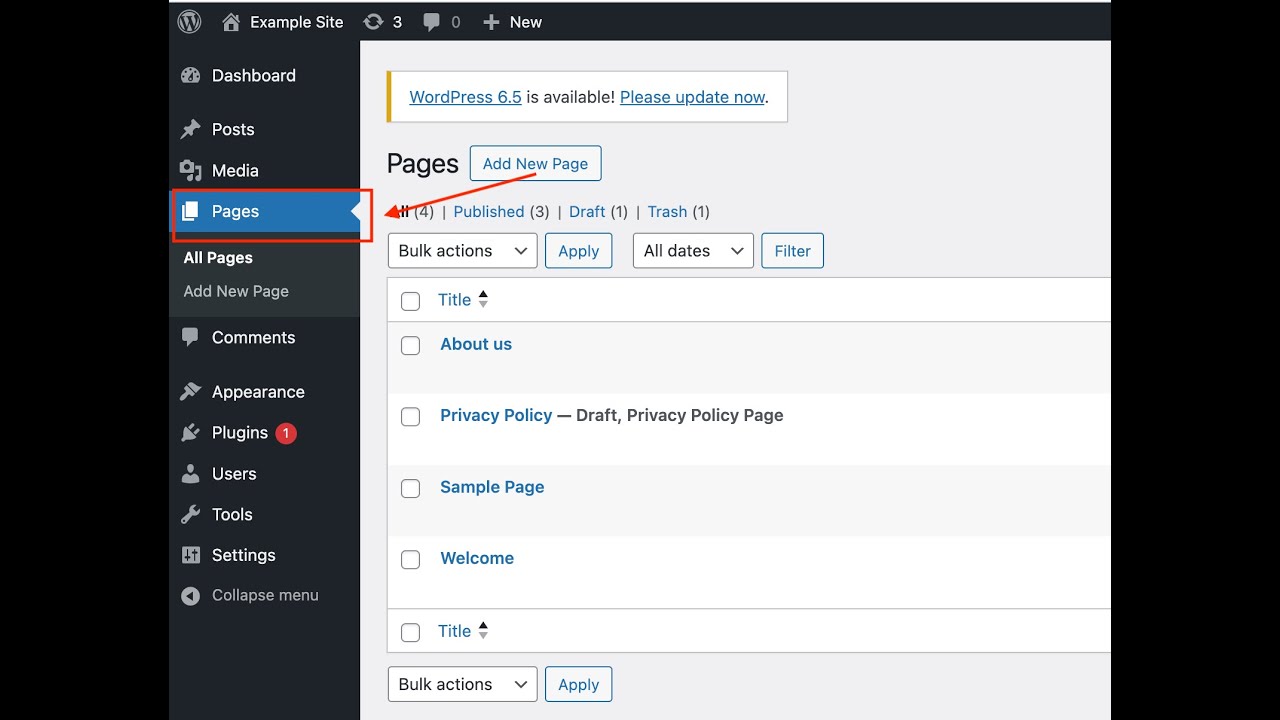The height and width of the screenshot is (720, 1280).
Task: Click the plus icon next to New
Action: (491, 22)
